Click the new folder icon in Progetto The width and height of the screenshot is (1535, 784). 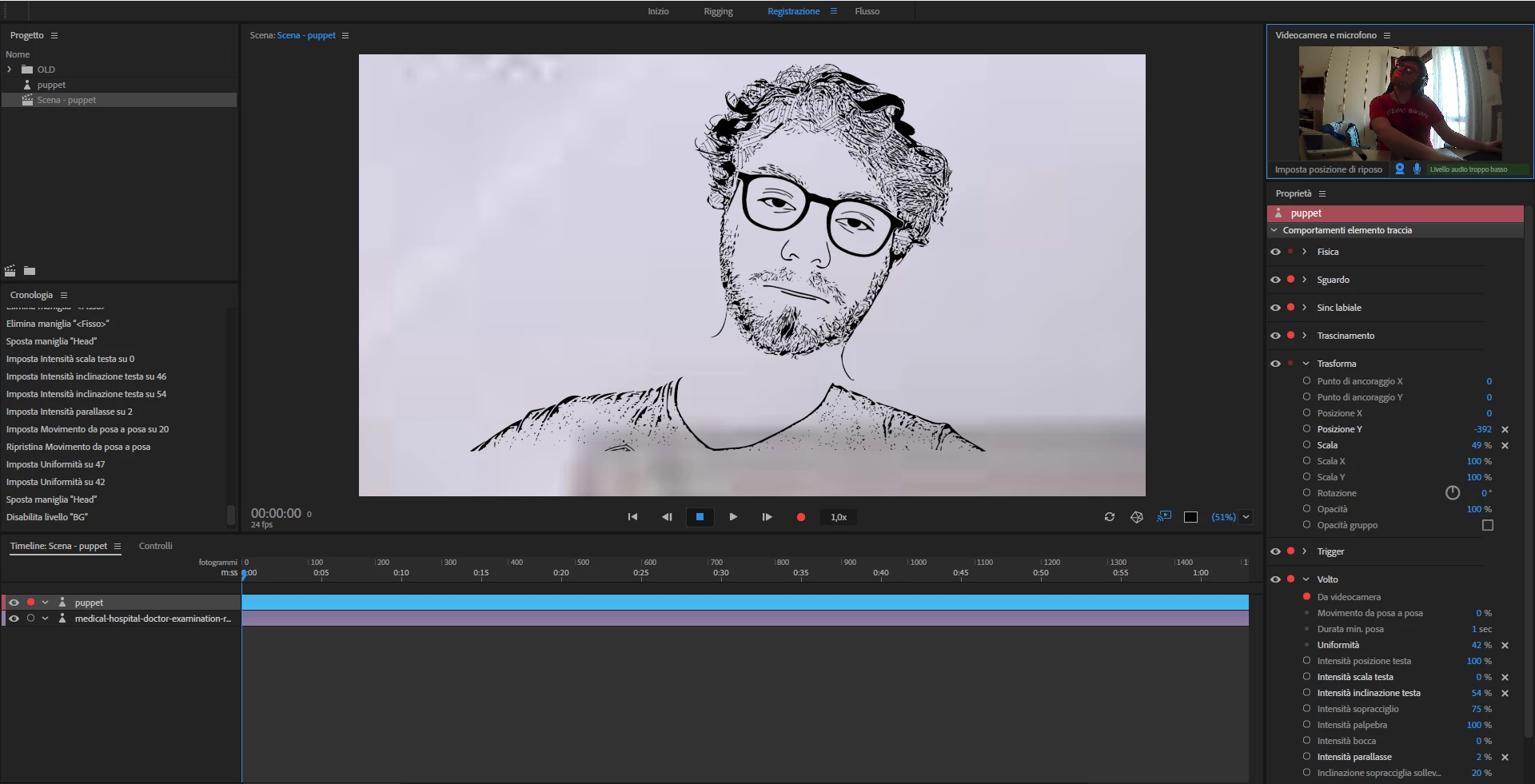30,271
